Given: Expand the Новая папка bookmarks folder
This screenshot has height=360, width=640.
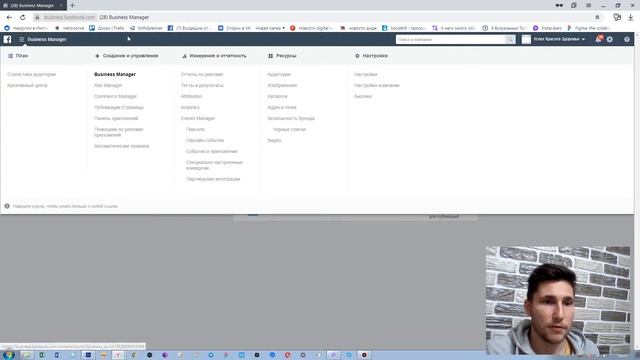Looking at the screenshot, I should click(x=270, y=28).
